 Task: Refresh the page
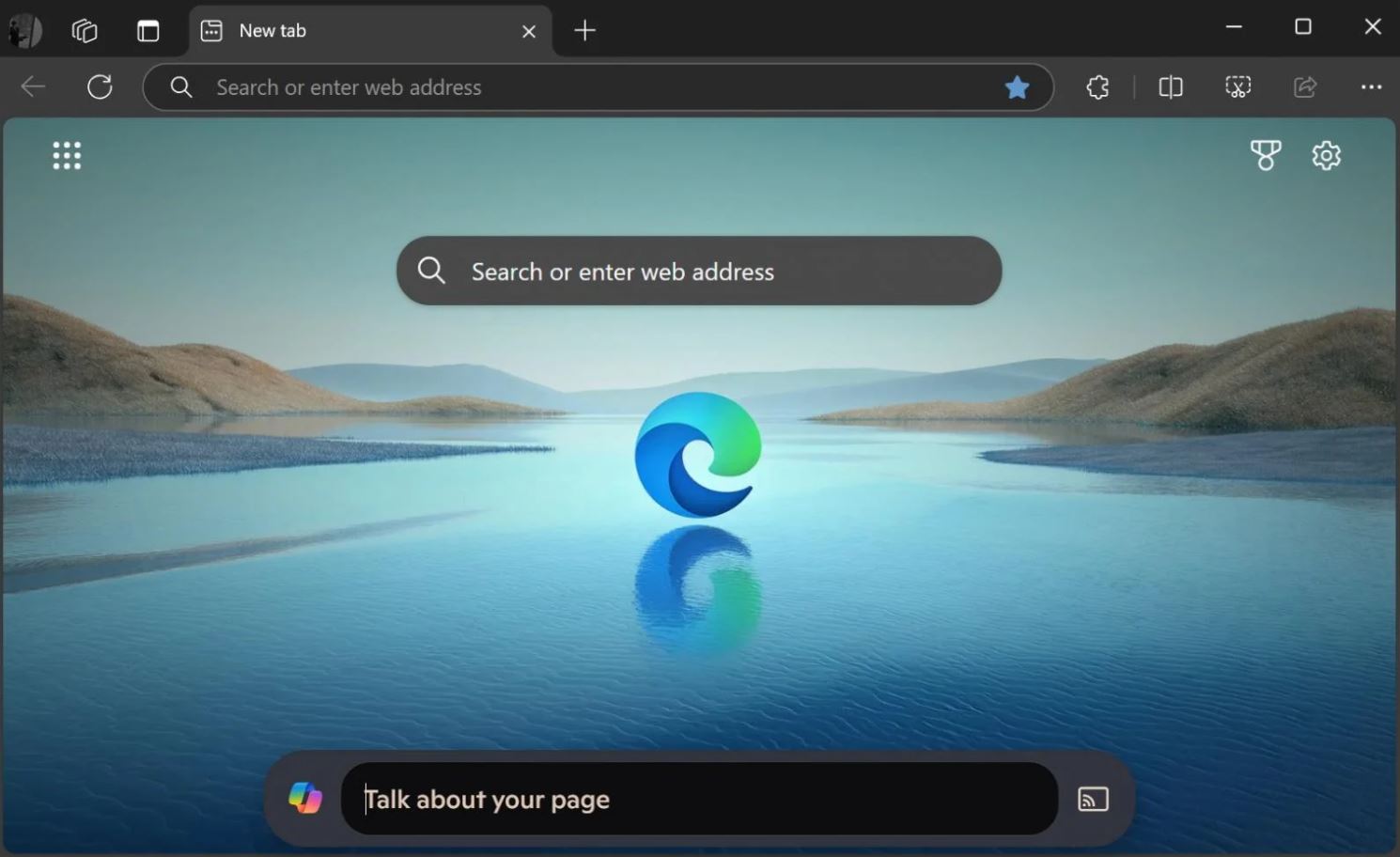pos(100,87)
